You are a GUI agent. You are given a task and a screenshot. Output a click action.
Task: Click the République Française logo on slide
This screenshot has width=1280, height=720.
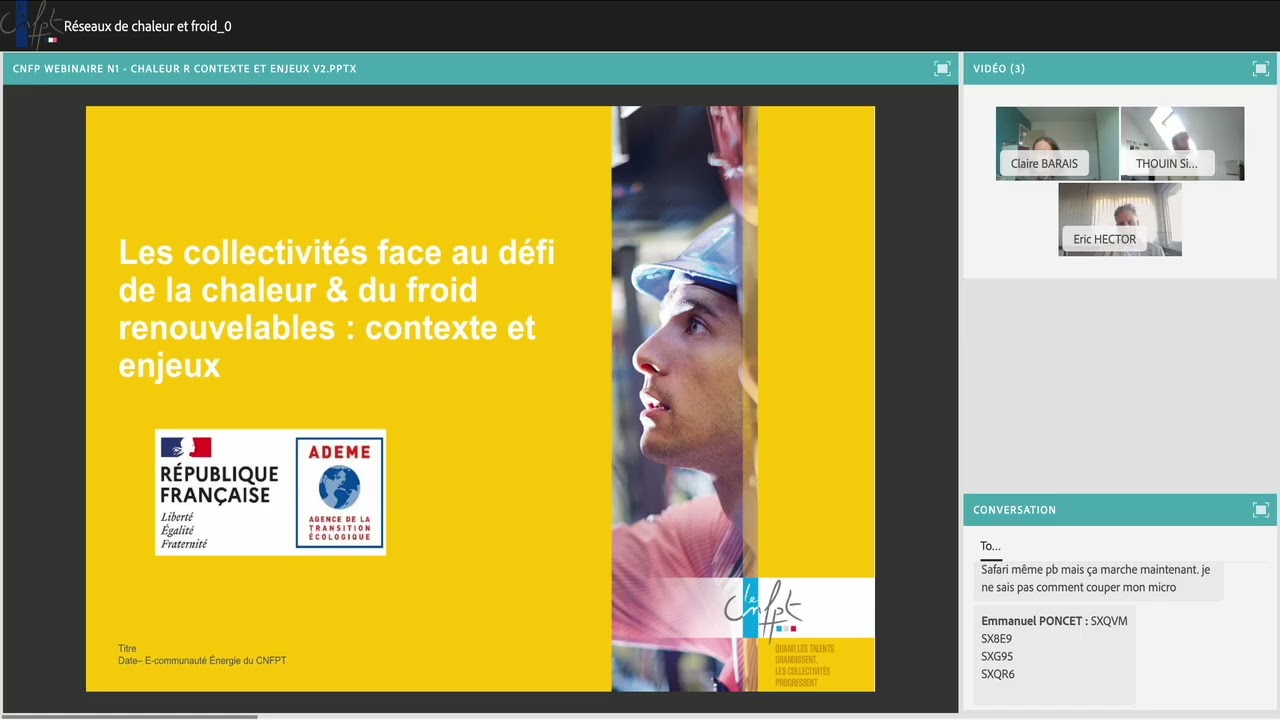coord(219,493)
